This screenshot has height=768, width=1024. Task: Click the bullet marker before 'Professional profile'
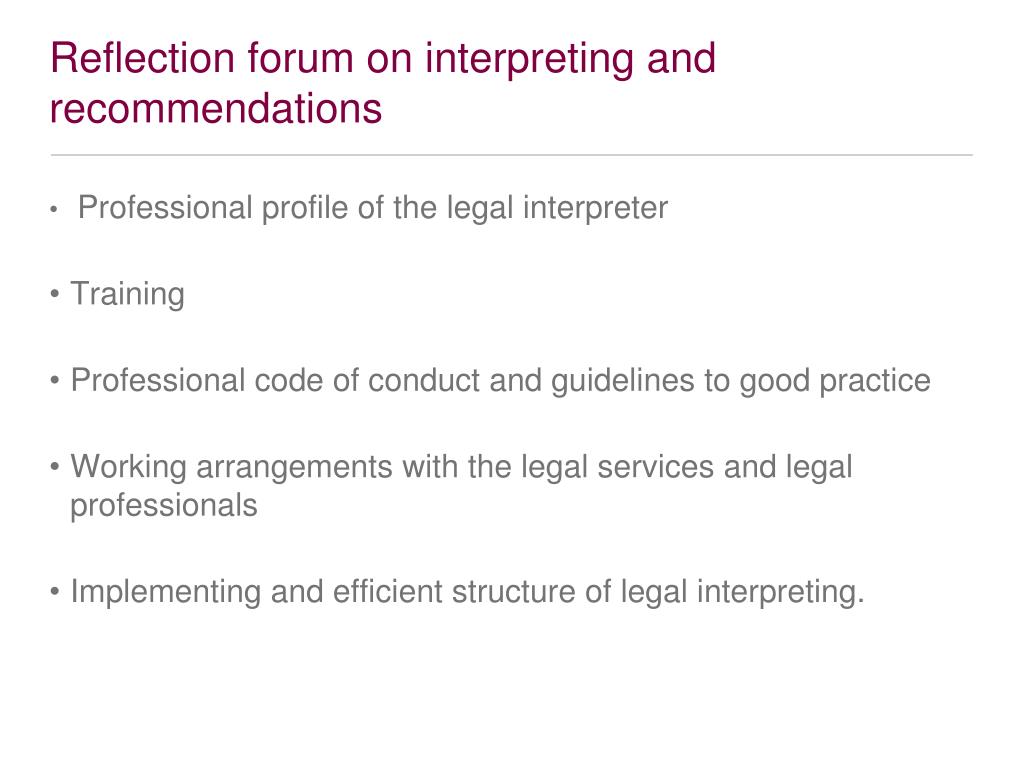tap(54, 210)
